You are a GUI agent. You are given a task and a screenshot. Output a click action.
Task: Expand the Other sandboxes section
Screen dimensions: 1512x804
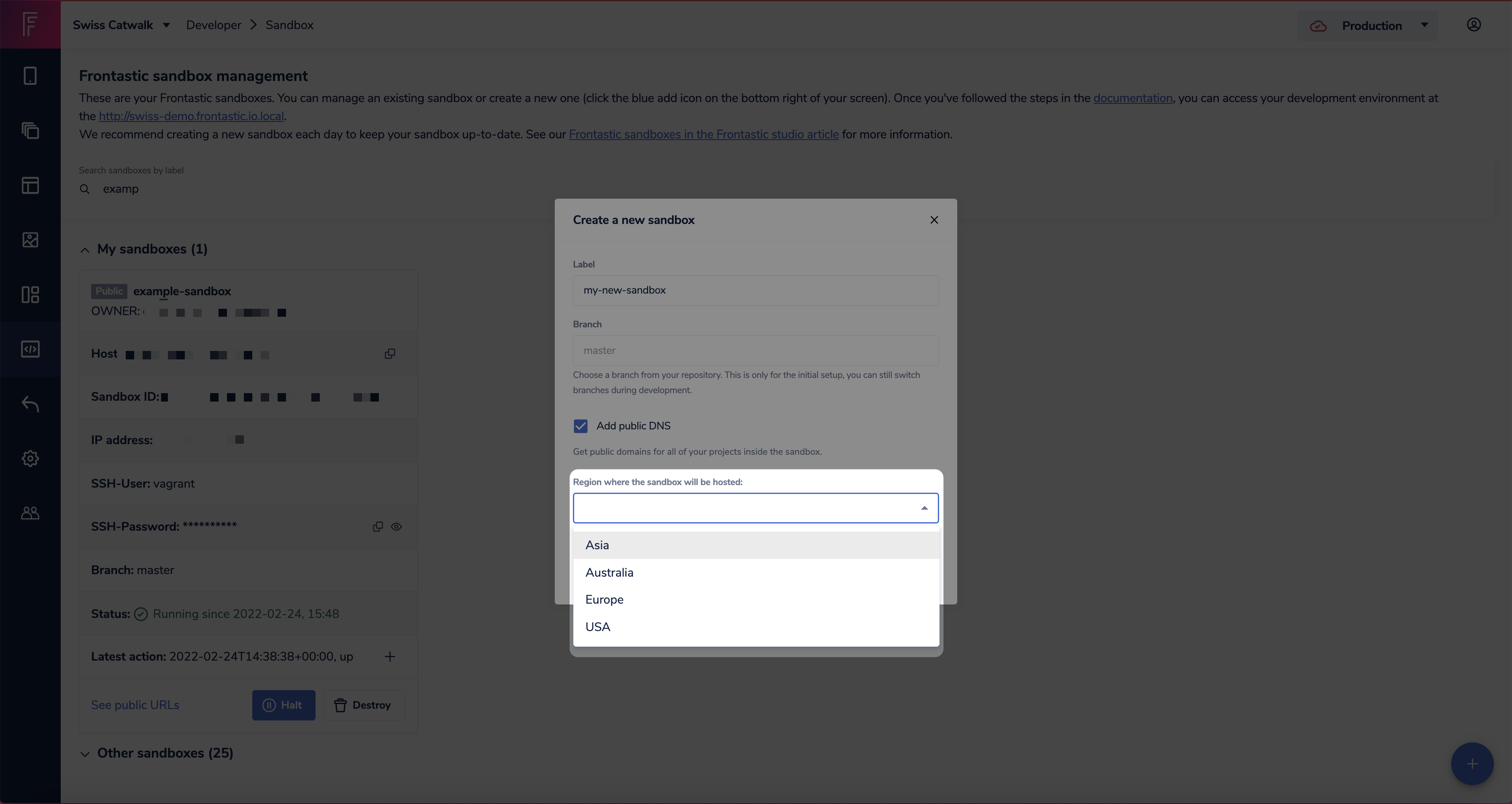pos(85,754)
